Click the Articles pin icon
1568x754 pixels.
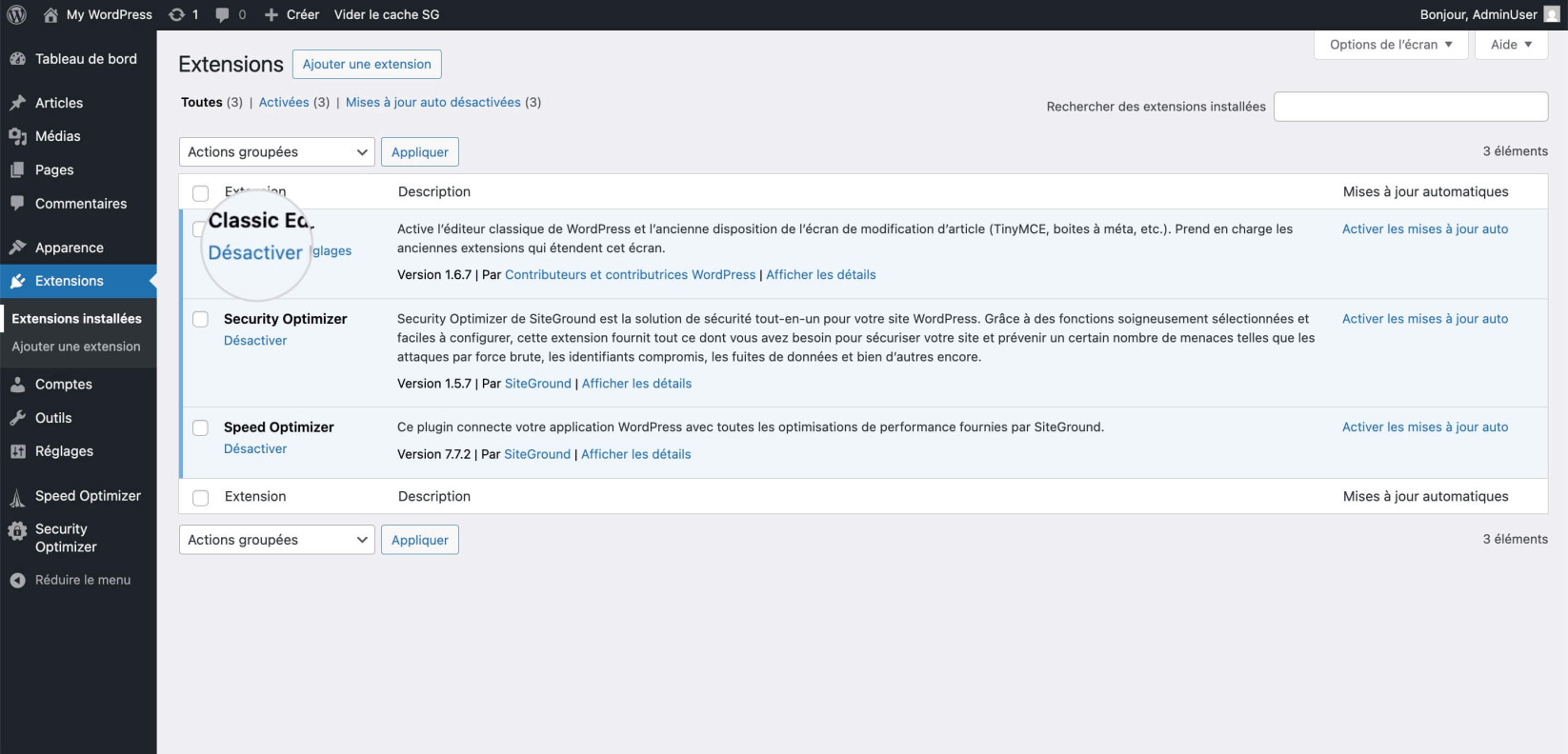tap(17, 103)
